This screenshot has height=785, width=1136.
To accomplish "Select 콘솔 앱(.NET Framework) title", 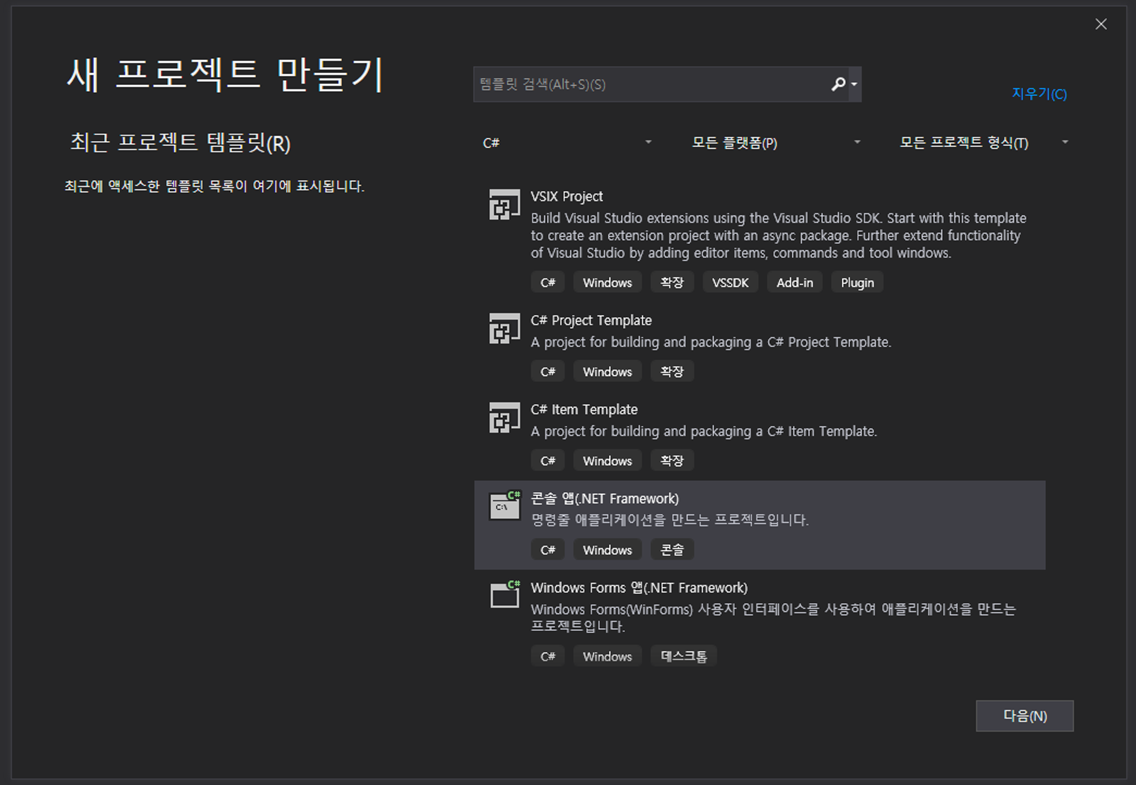I will pyautogui.click(x=605, y=498).
